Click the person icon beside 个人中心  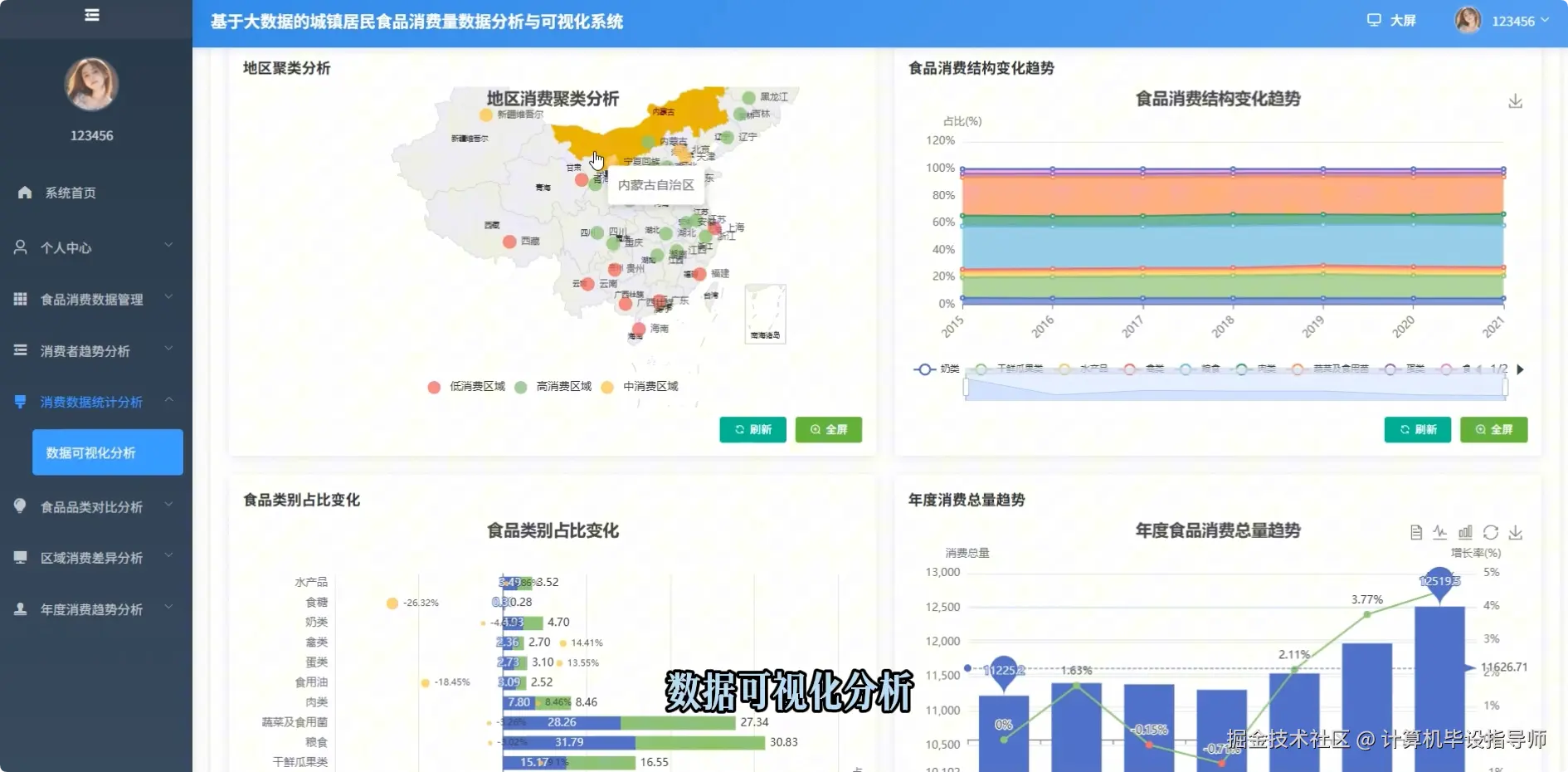tap(21, 247)
